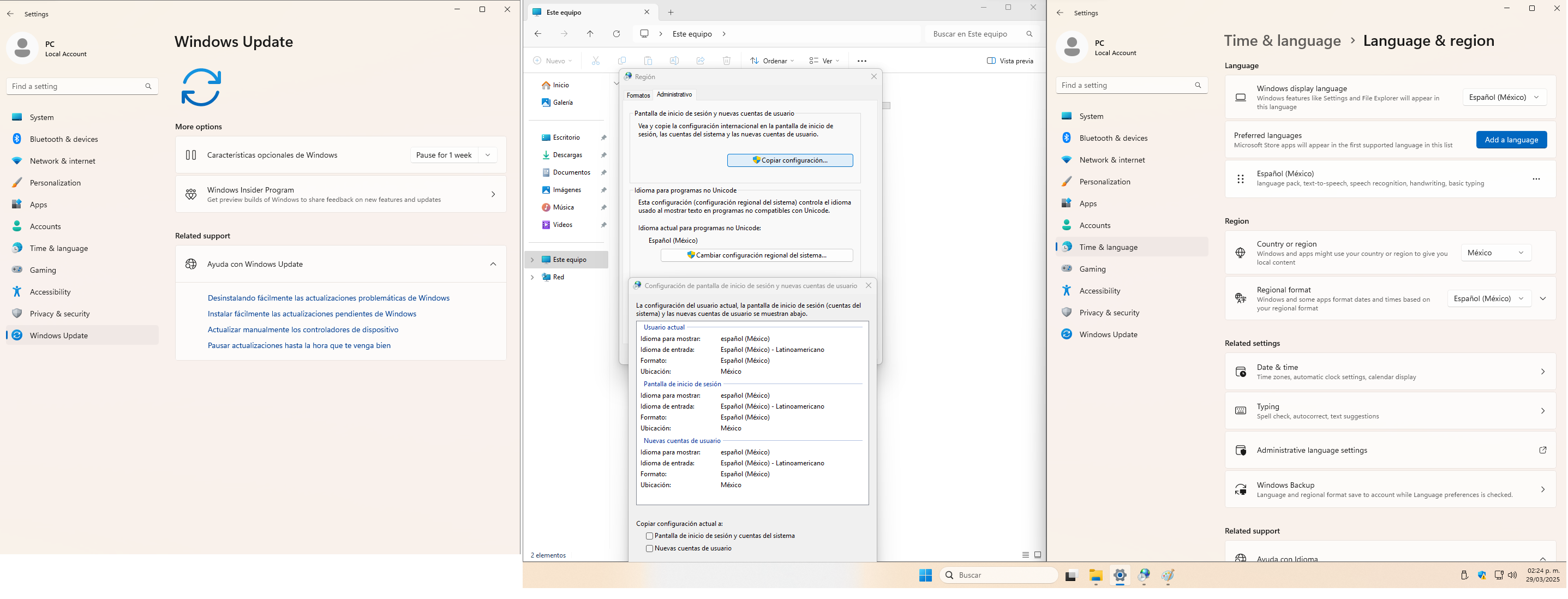Click the Windows Security shield in system tray
1568x599 pixels.
pyautogui.click(x=1482, y=575)
